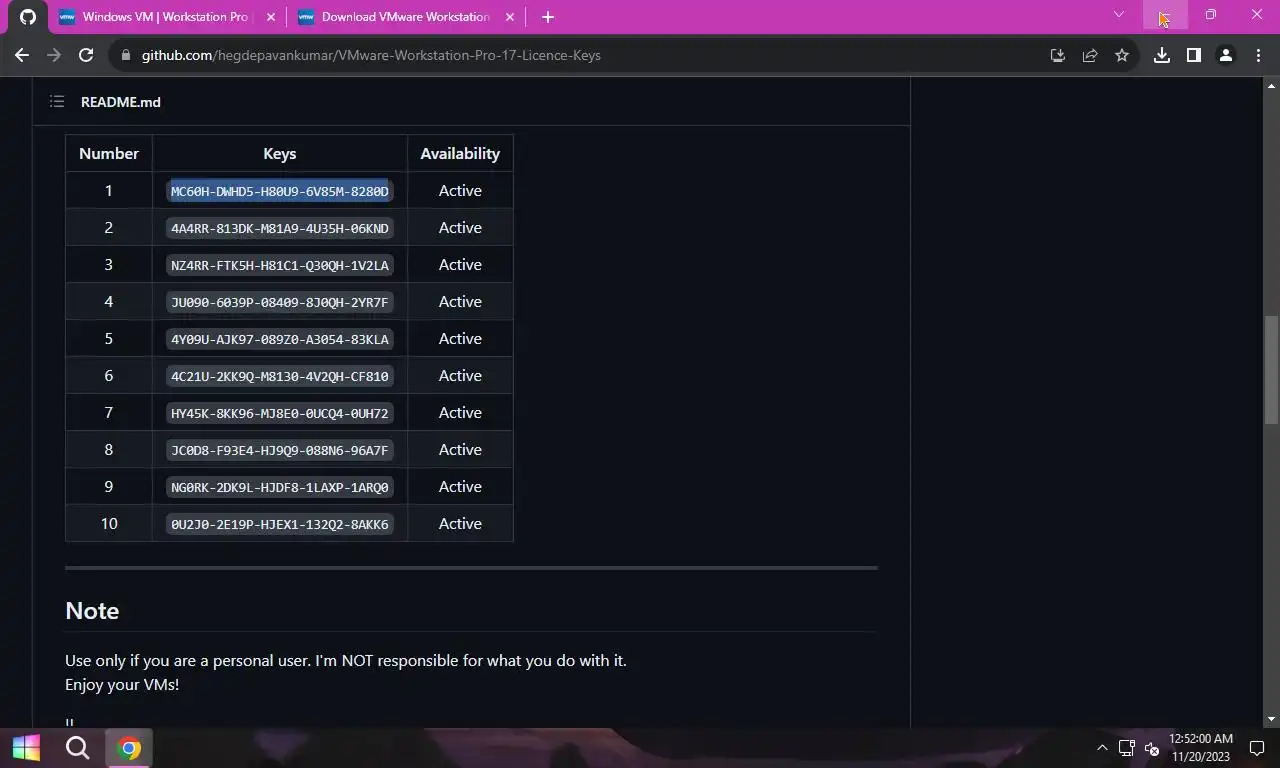This screenshot has height=768, width=1280.
Task: Click the key code in row 2
Action: pyautogui.click(x=280, y=228)
